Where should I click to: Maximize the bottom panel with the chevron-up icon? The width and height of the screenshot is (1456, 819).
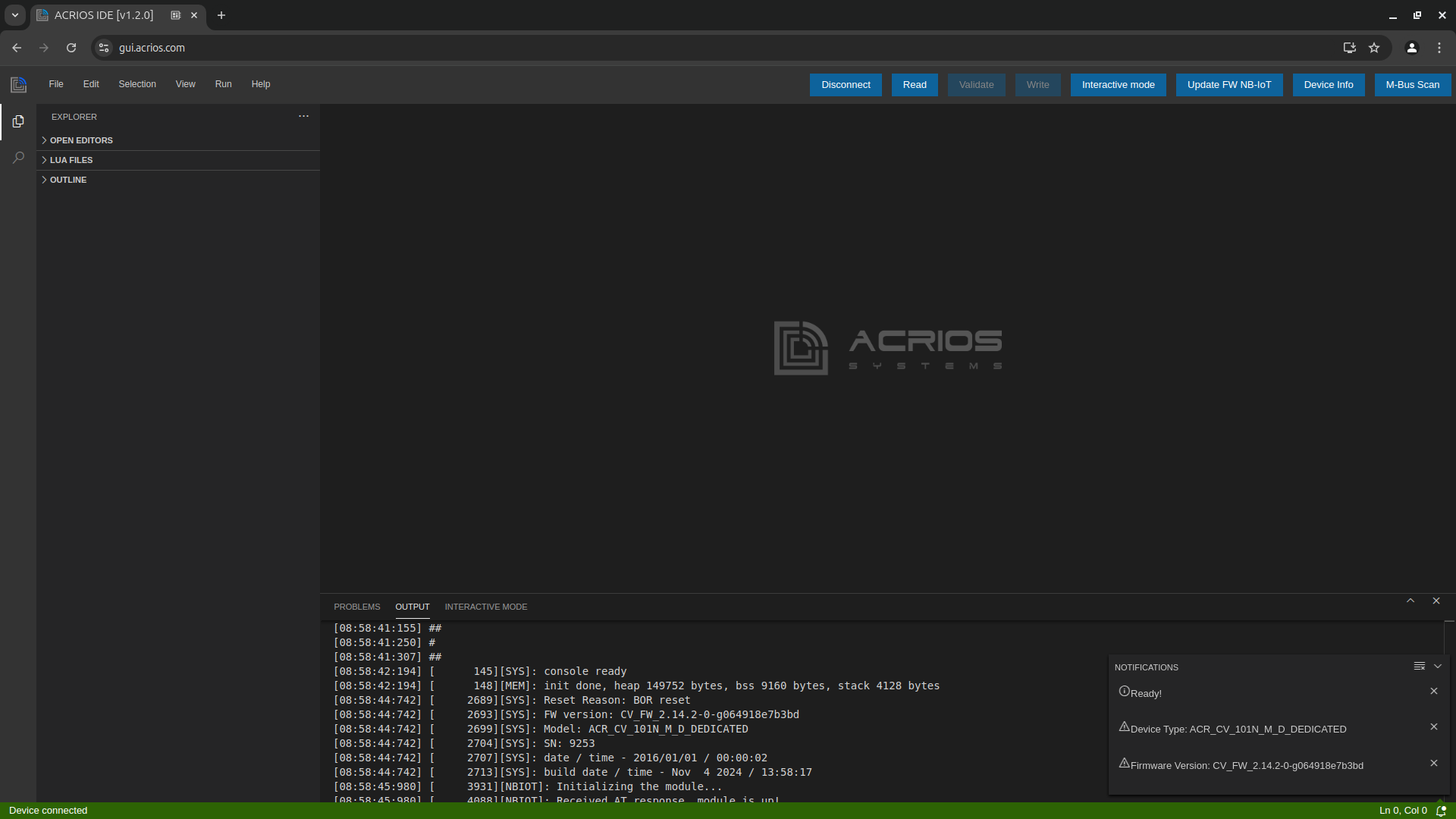[x=1410, y=601]
